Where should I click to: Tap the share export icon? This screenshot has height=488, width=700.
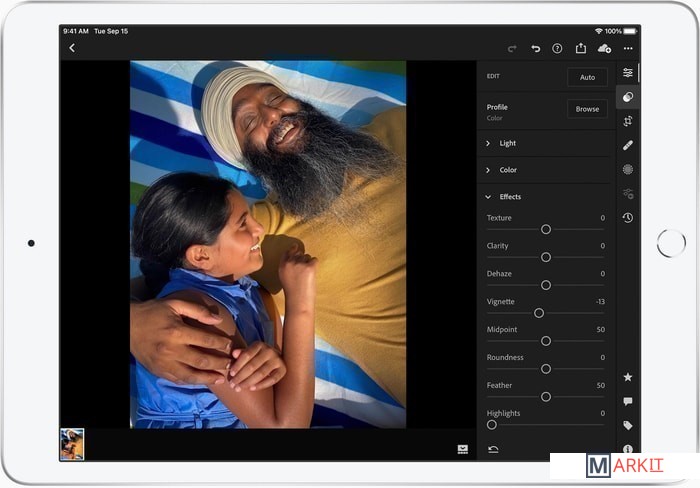[580, 48]
